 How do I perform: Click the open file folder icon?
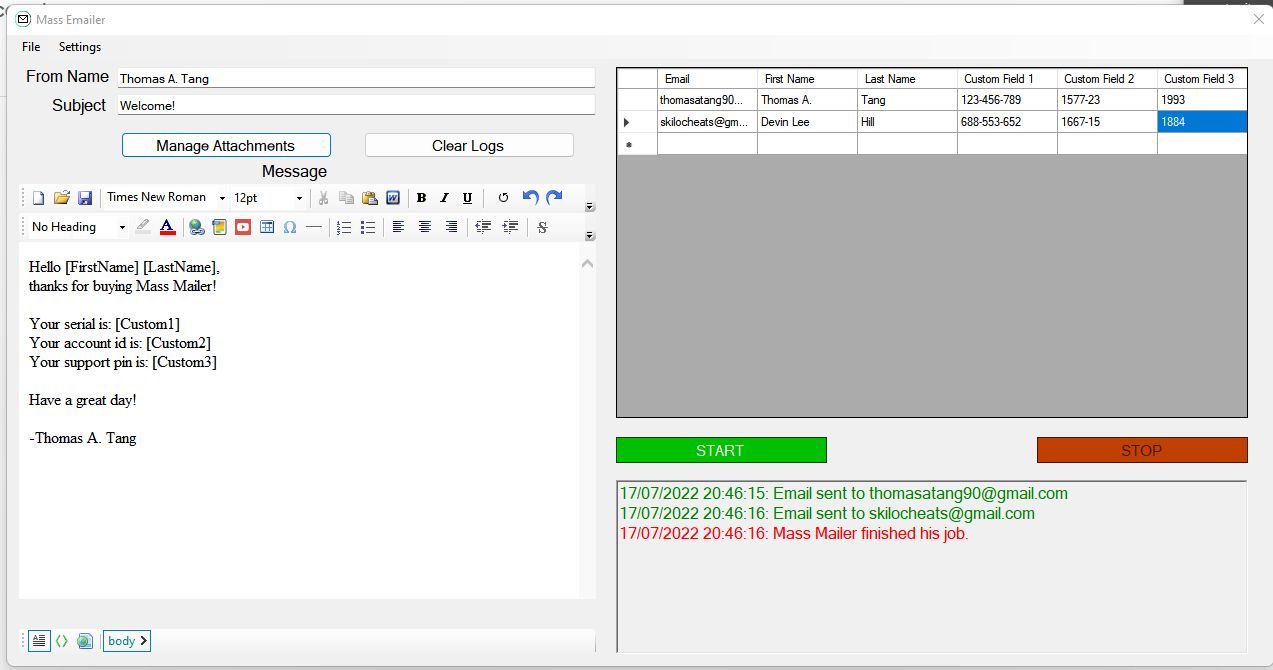pyautogui.click(x=62, y=198)
